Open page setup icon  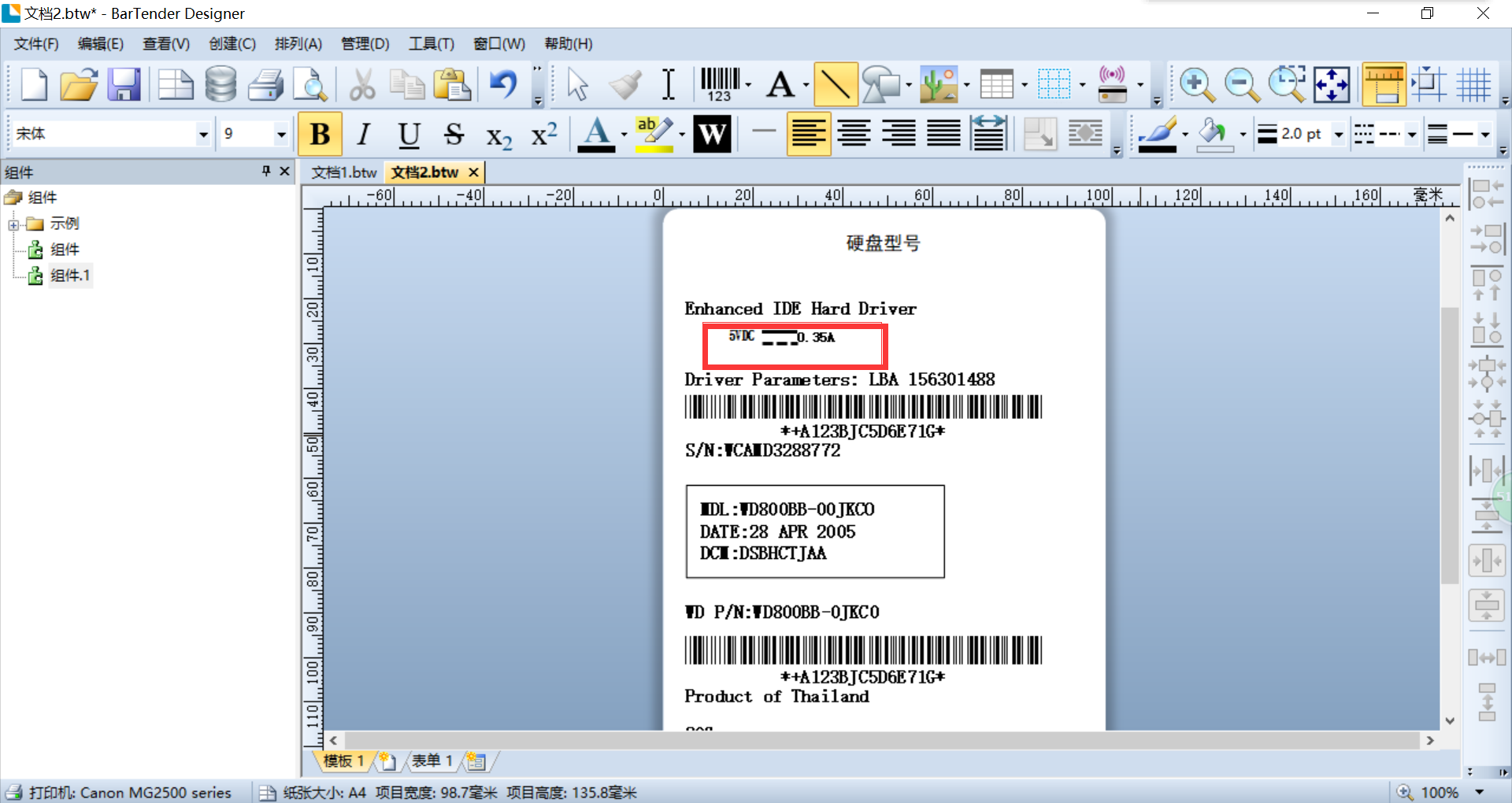[175, 84]
